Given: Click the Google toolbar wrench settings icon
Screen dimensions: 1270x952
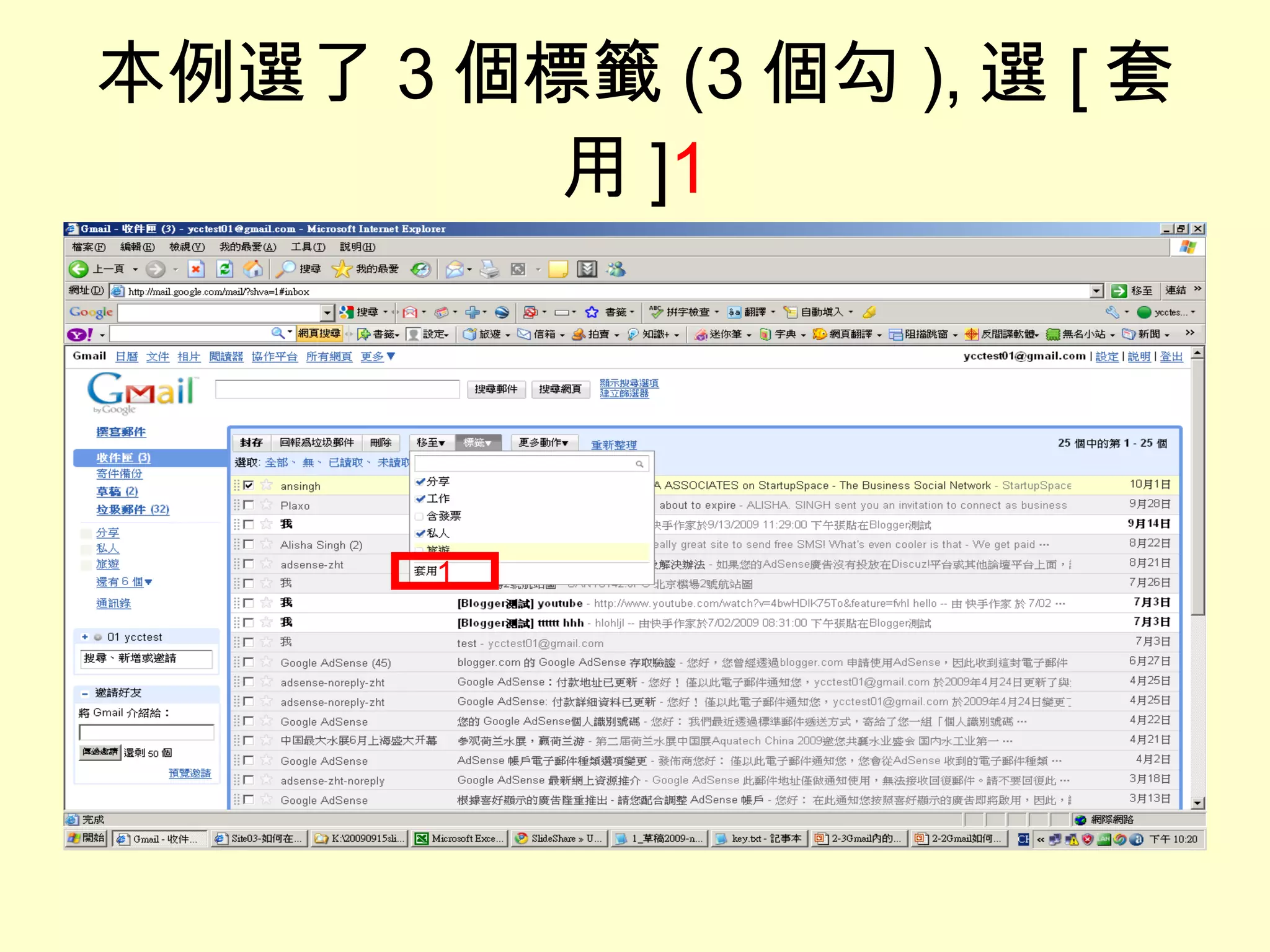Looking at the screenshot, I should [1112, 312].
